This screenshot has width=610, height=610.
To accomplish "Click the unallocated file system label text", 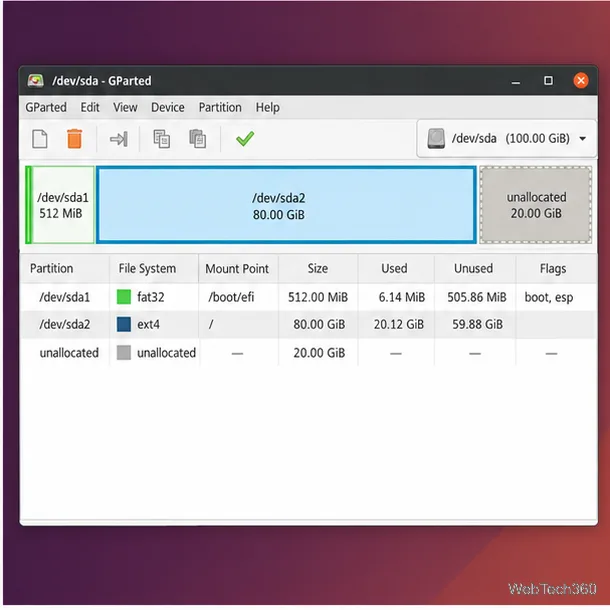I will point(166,352).
